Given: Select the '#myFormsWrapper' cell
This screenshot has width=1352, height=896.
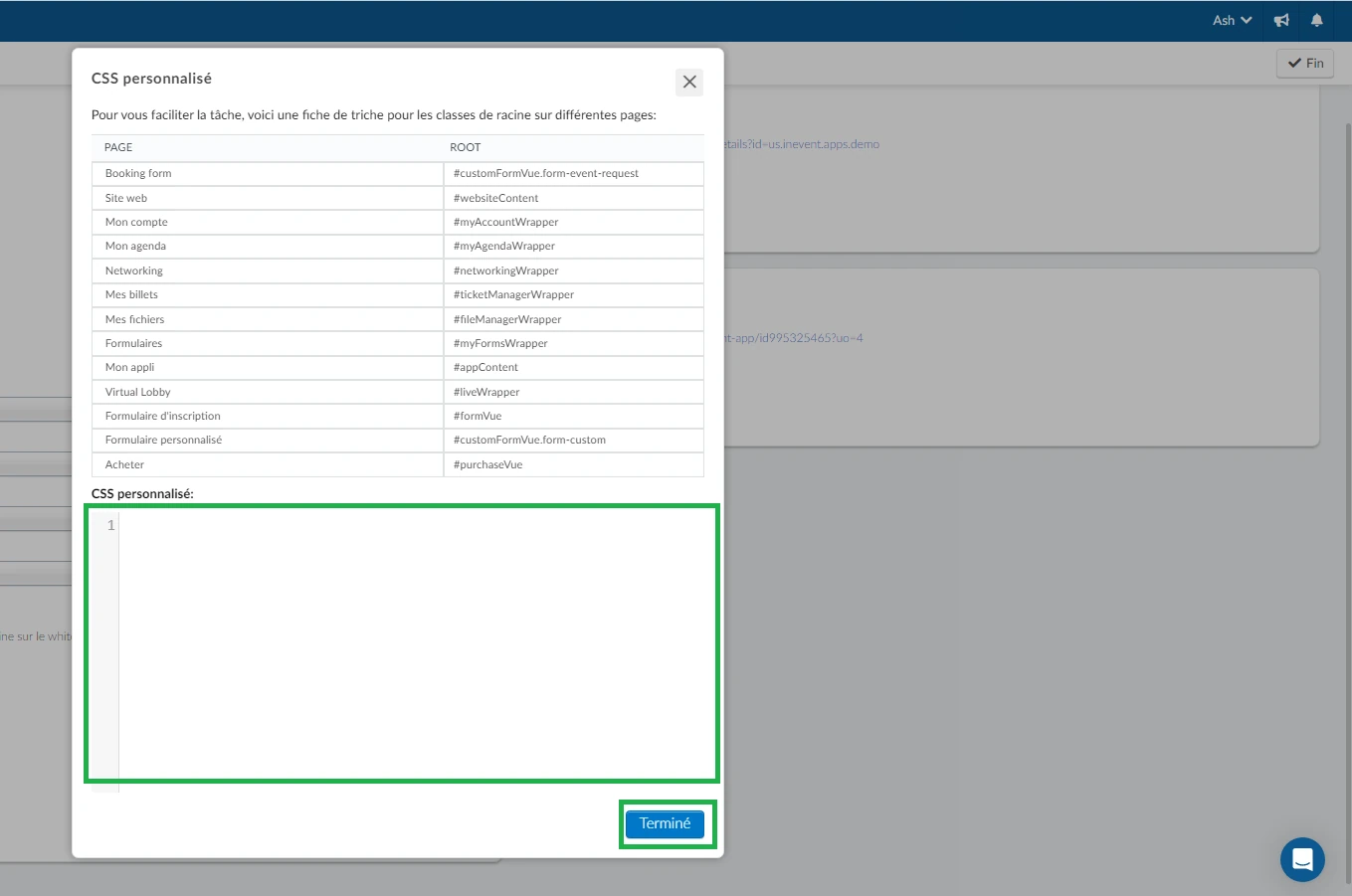Looking at the screenshot, I should pyautogui.click(x=574, y=343).
